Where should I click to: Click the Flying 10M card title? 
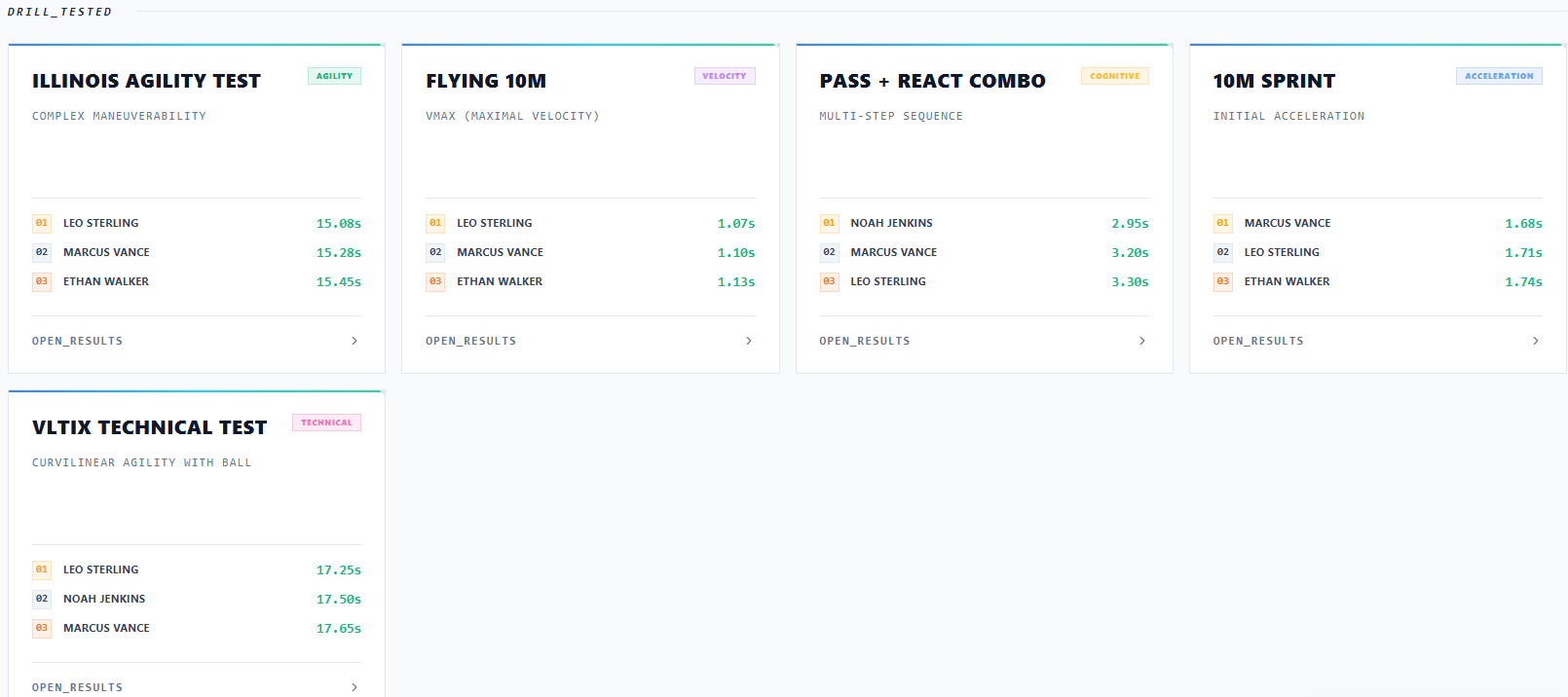[486, 81]
